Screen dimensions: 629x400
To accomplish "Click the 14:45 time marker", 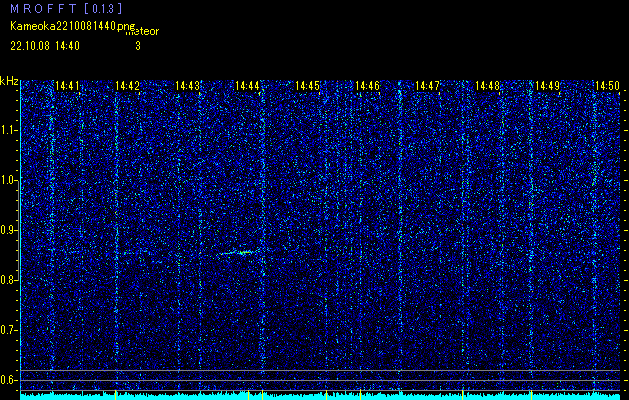I will coord(307,85).
